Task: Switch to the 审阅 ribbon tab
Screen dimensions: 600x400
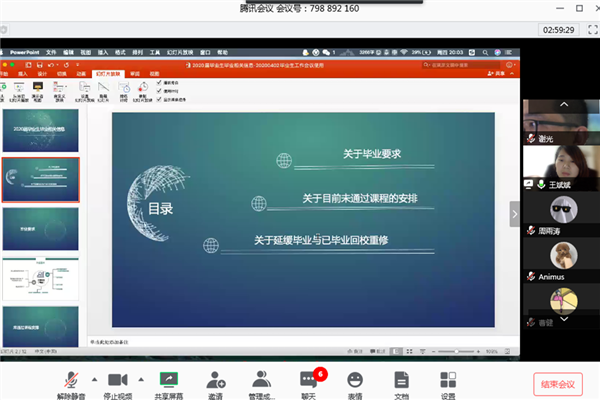Action: pos(135,74)
